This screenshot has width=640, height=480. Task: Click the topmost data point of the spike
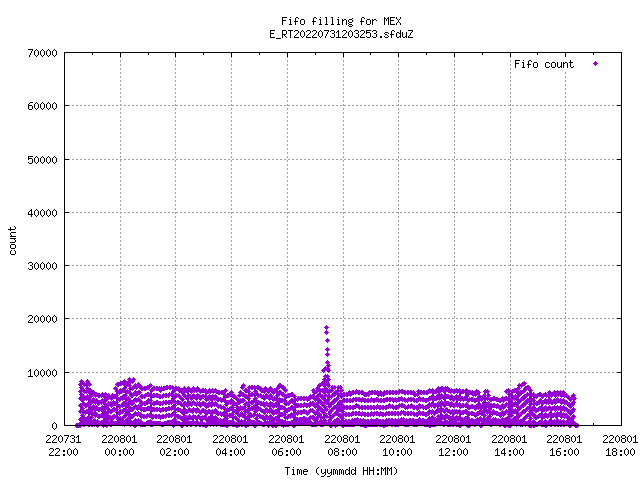pyautogui.click(x=327, y=328)
